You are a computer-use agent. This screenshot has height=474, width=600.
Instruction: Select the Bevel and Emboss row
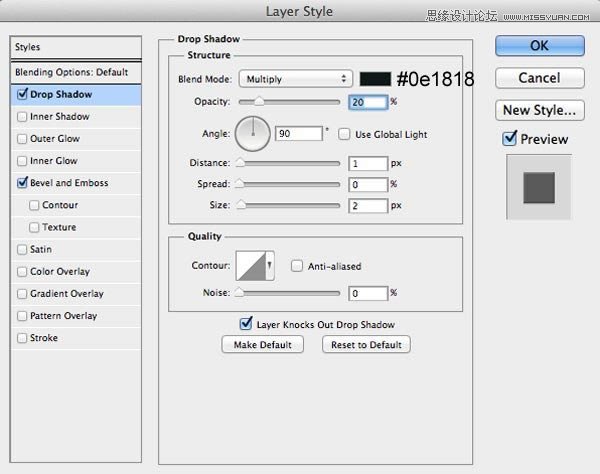[76, 183]
